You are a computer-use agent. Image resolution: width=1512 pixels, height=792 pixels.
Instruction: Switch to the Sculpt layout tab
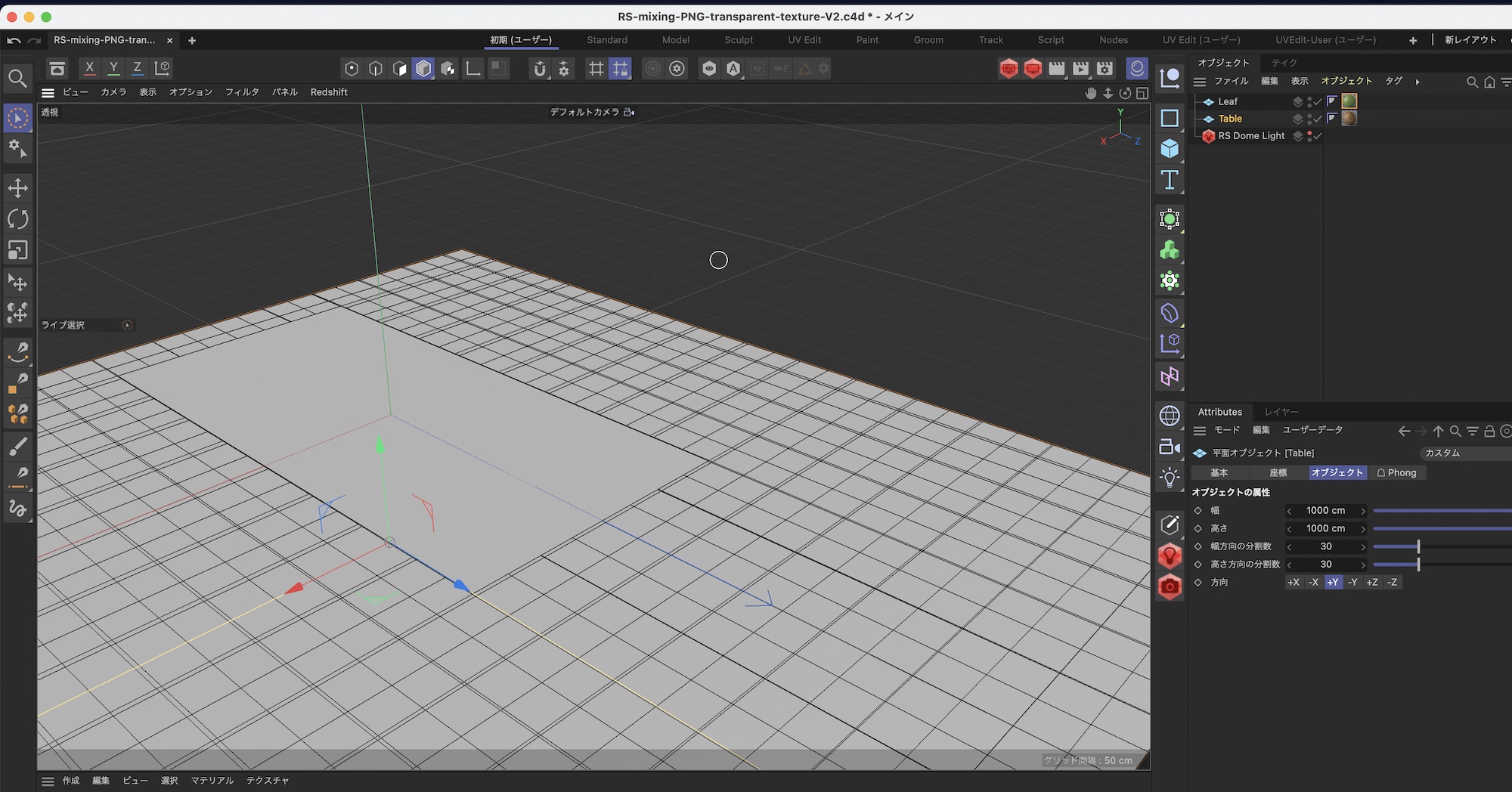[x=739, y=40]
